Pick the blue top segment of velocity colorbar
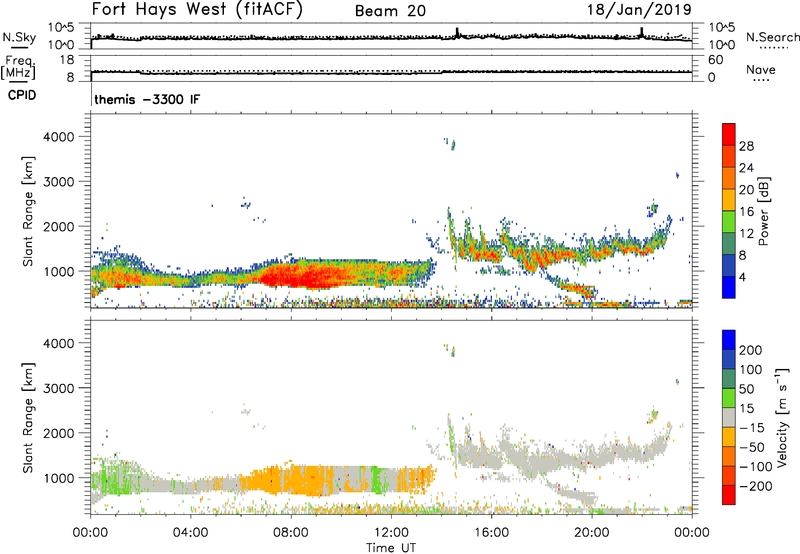800x554 pixels. [x=729, y=340]
